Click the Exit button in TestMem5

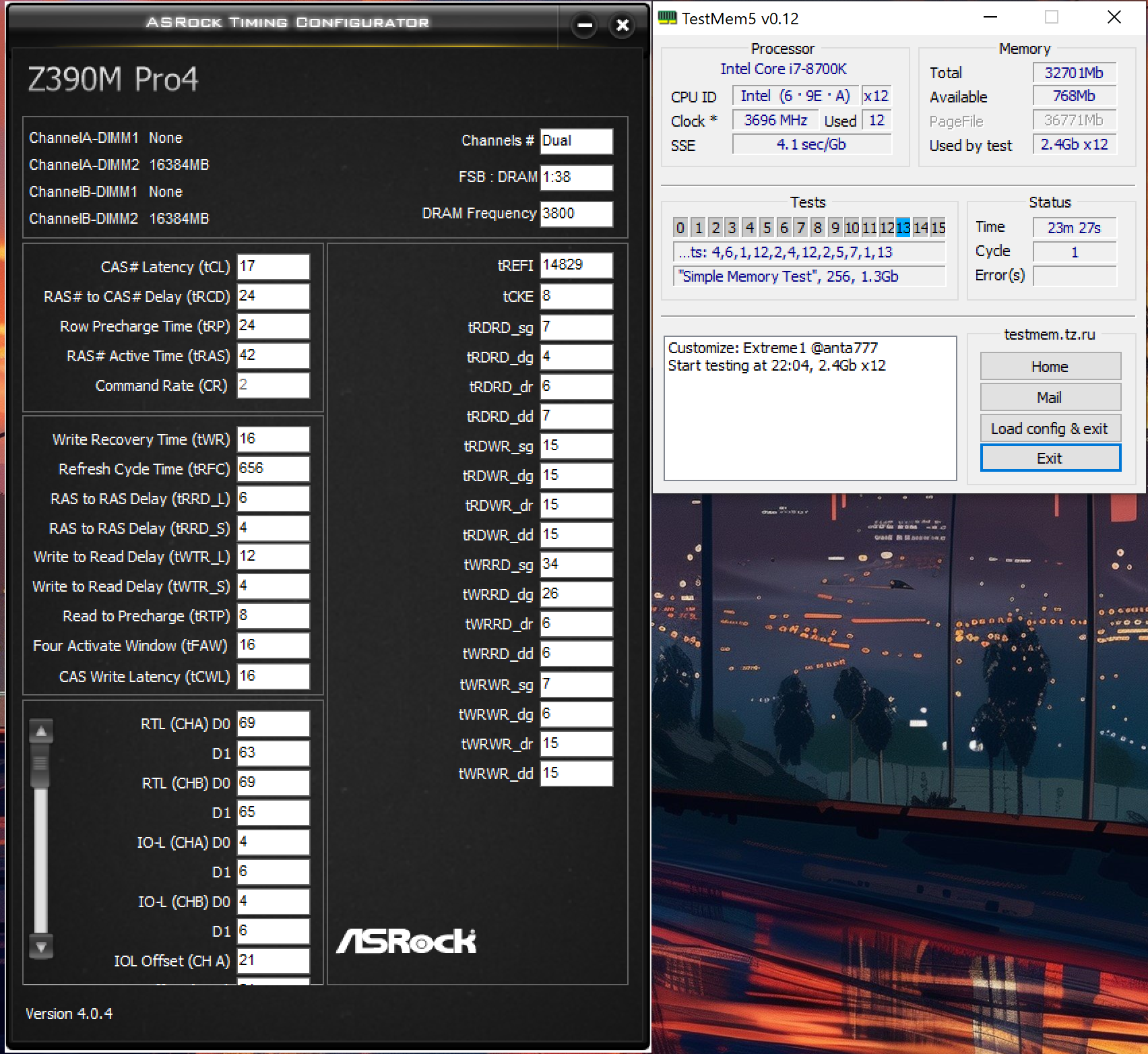tap(1050, 458)
